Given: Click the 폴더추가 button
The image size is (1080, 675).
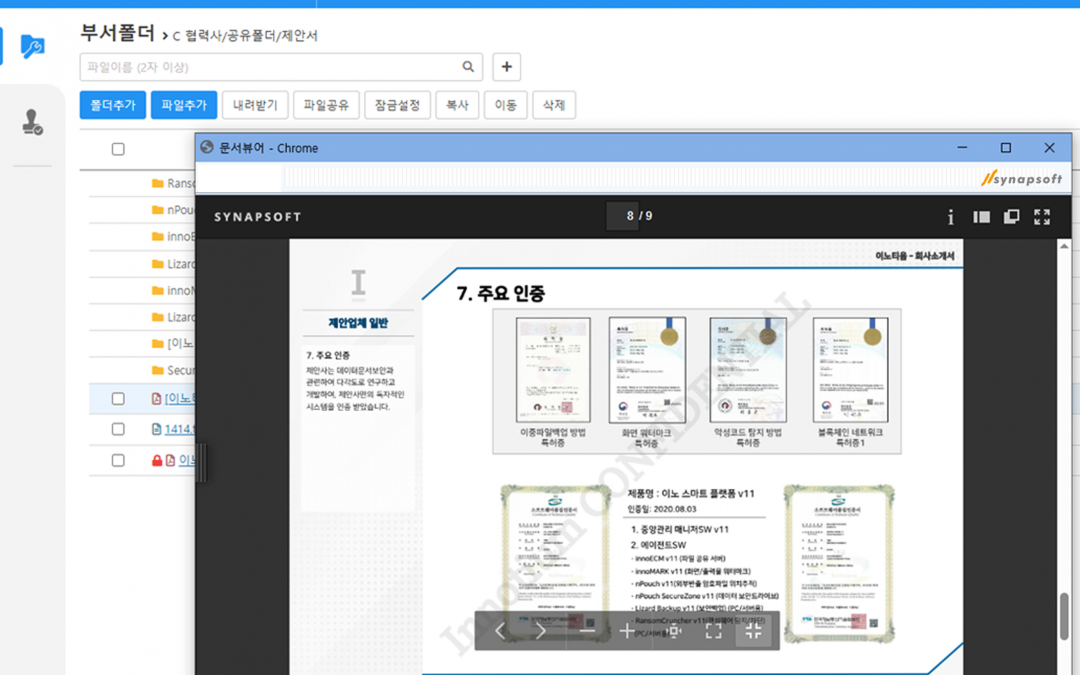Looking at the screenshot, I should pyautogui.click(x=112, y=105).
